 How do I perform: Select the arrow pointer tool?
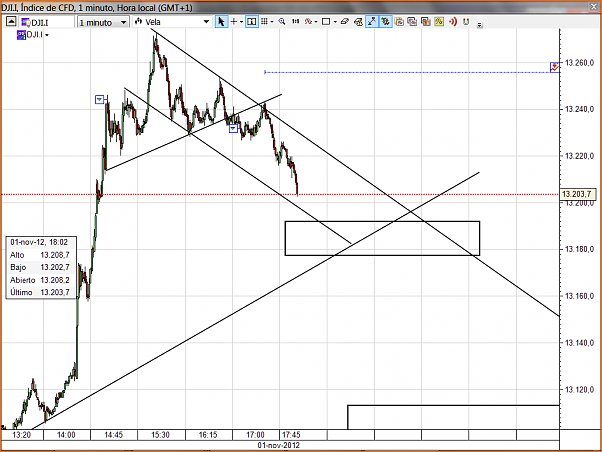click(x=221, y=22)
